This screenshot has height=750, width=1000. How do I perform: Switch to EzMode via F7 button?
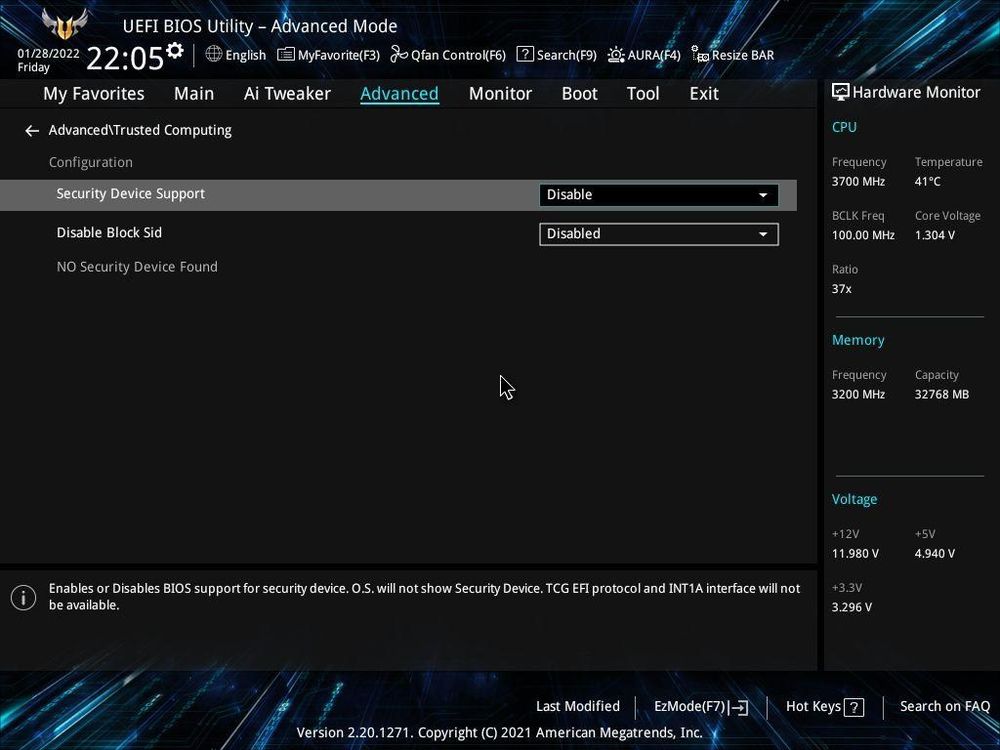[x=701, y=706]
